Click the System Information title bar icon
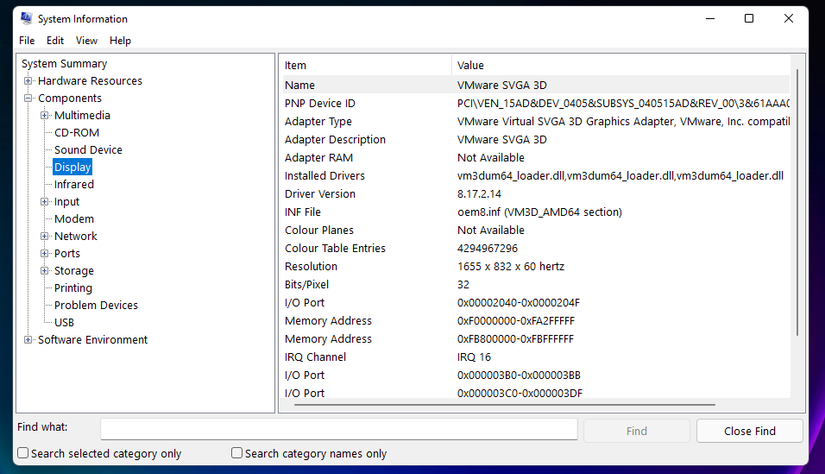Image resolution: width=825 pixels, height=474 pixels. click(26, 18)
